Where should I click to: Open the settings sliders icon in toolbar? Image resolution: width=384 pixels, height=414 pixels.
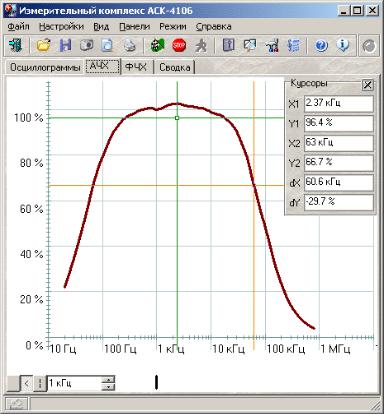[x=293, y=45]
